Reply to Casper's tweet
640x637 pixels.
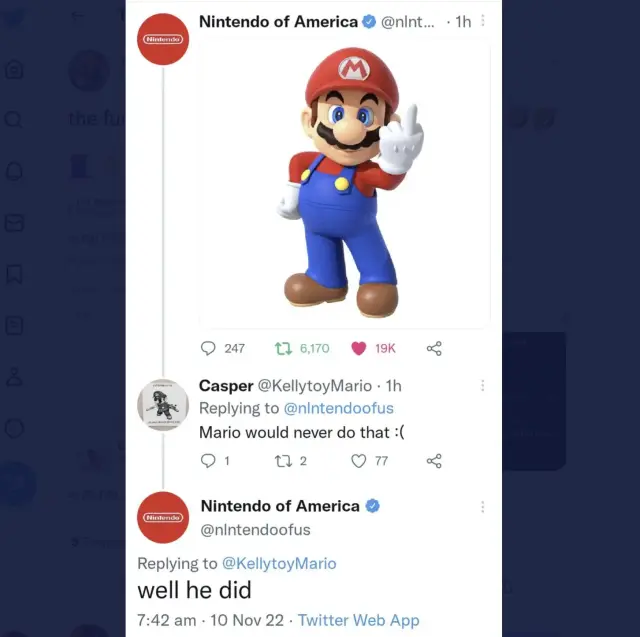208,461
